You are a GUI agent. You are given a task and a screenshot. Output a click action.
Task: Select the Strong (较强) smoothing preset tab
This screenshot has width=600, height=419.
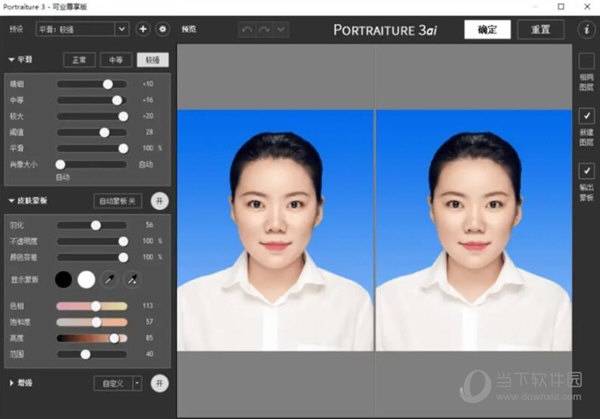[152, 60]
